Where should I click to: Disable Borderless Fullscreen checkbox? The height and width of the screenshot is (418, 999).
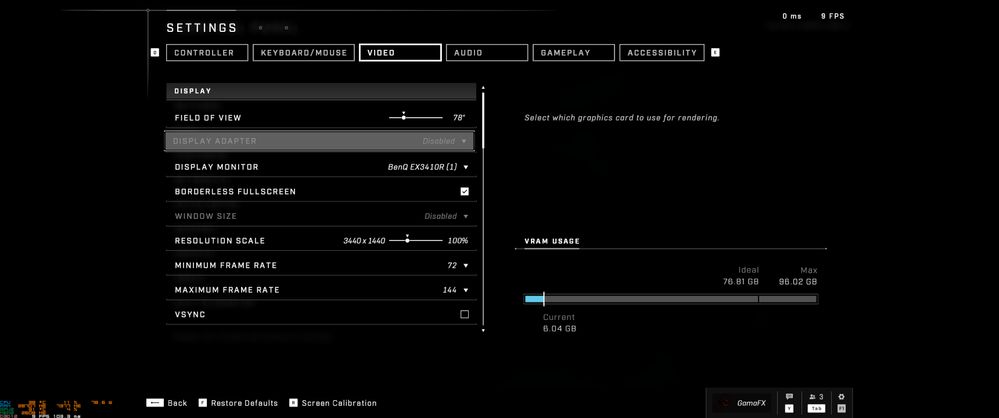[464, 191]
